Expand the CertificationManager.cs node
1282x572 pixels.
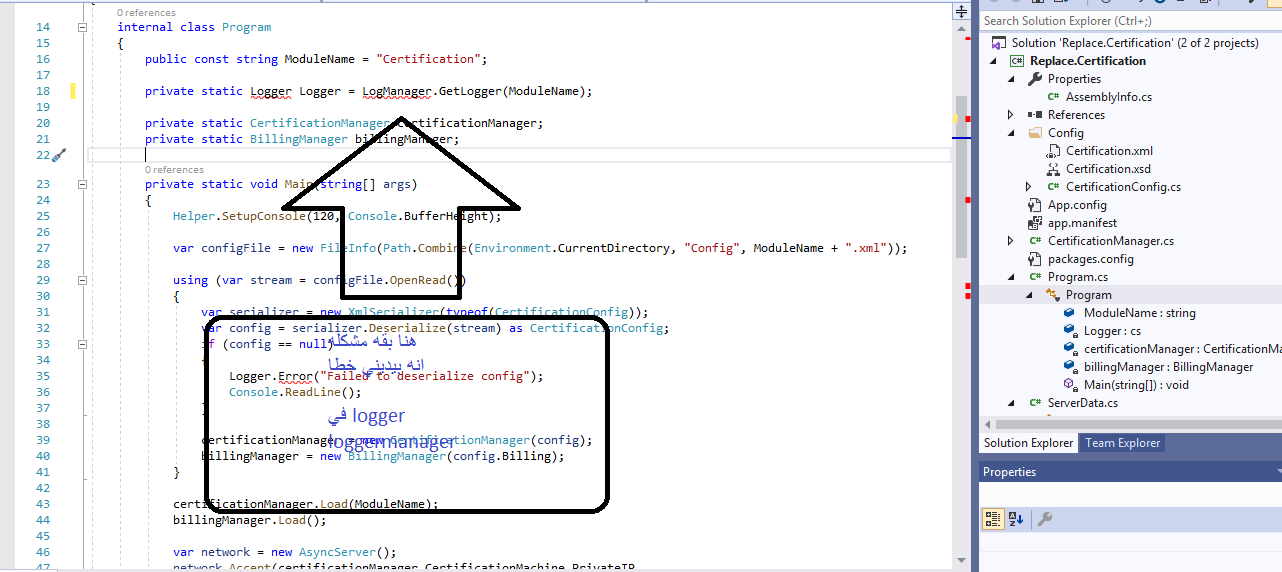click(x=1011, y=241)
